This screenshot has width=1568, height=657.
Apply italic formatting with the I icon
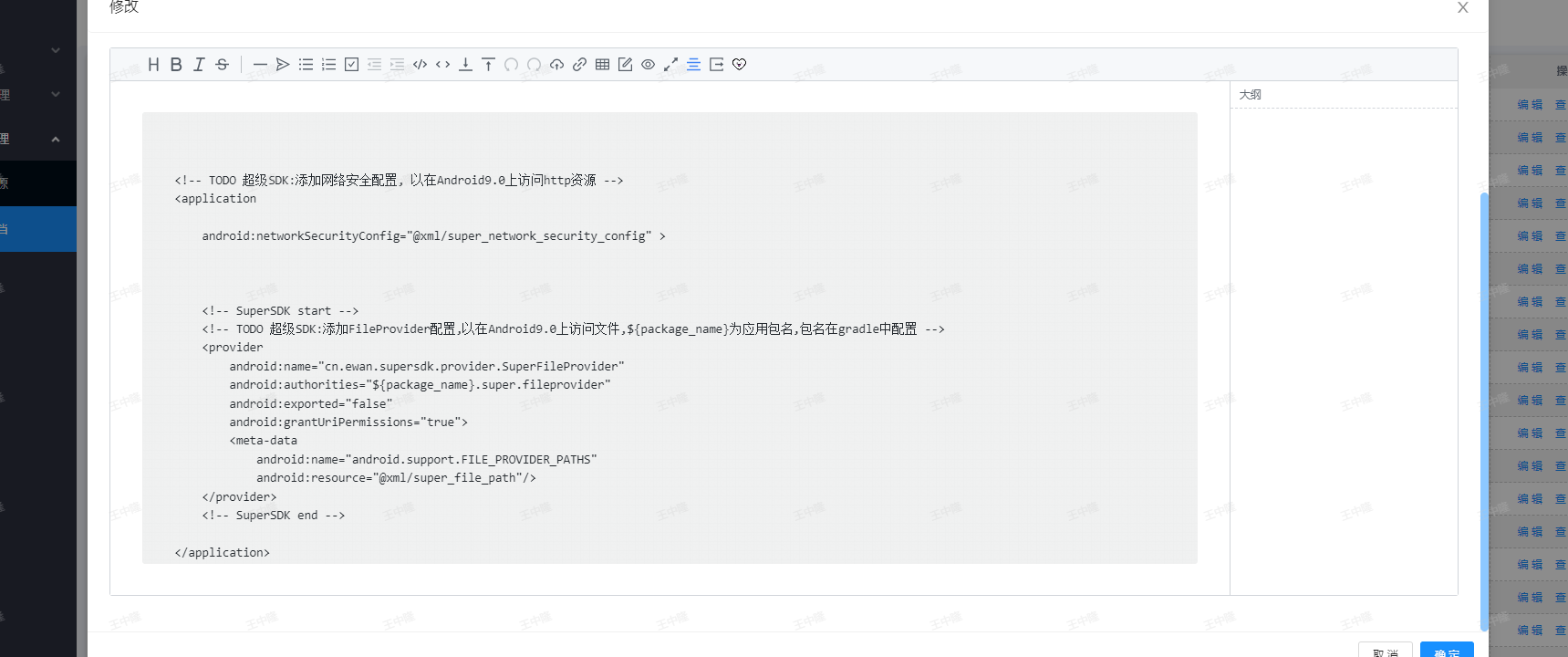[x=199, y=65]
